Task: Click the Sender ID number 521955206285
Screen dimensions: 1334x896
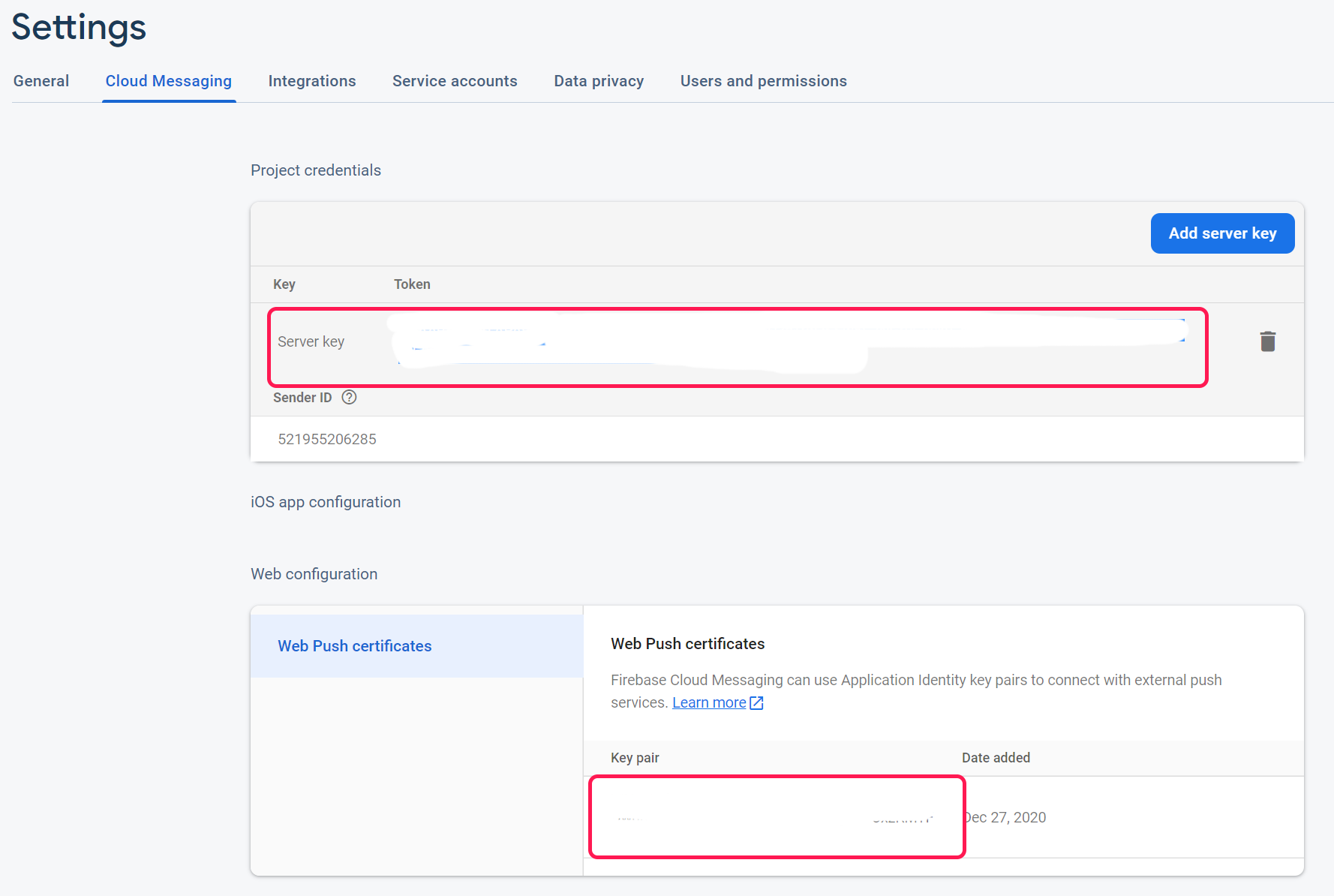Action: [x=327, y=439]
